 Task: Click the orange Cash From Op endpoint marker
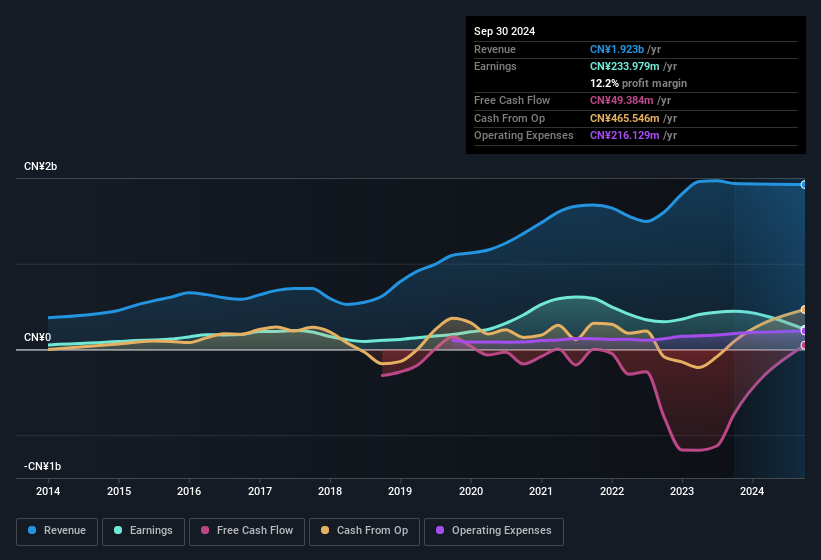coord(804,310)
